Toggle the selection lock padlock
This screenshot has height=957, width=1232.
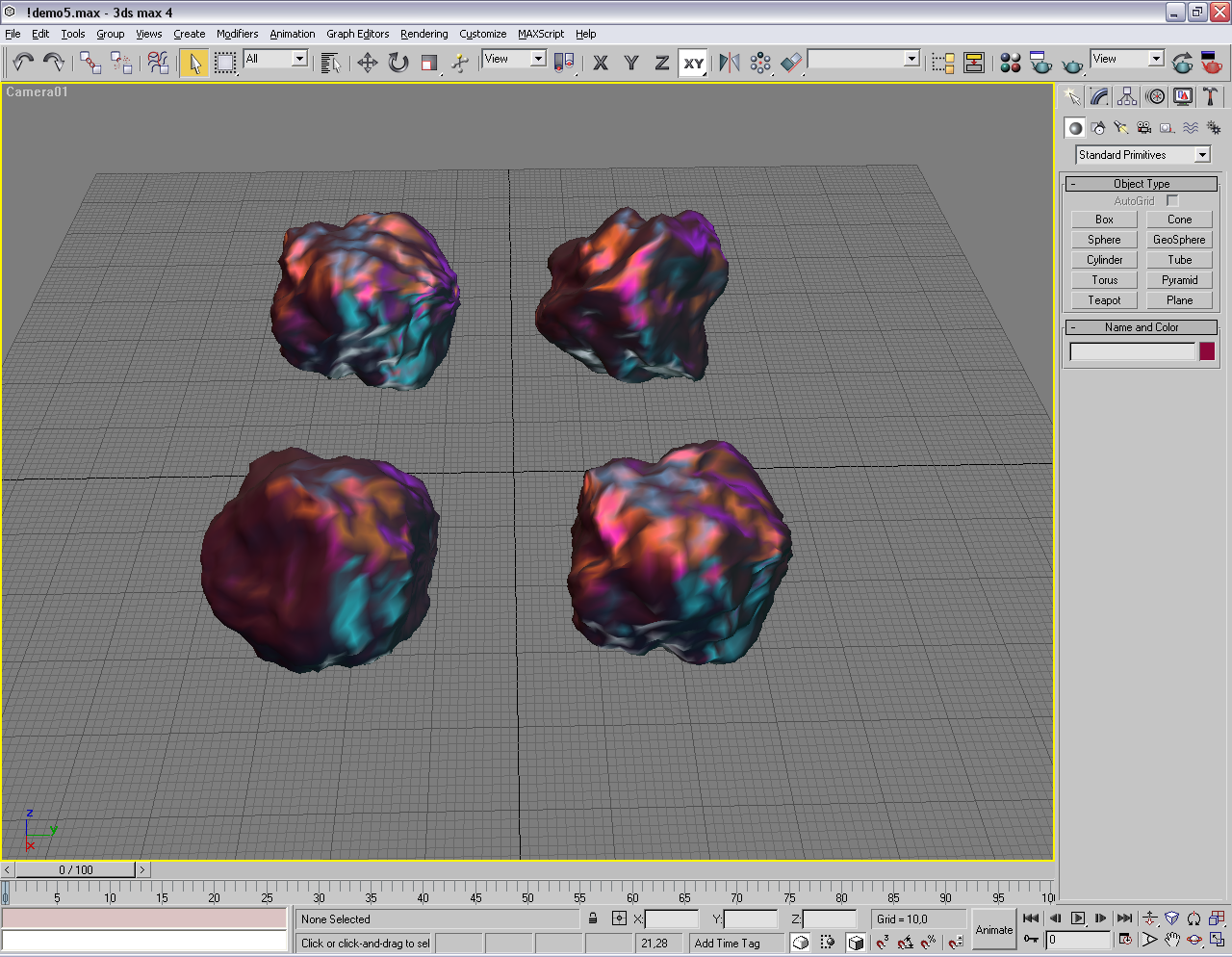point(593,918)
